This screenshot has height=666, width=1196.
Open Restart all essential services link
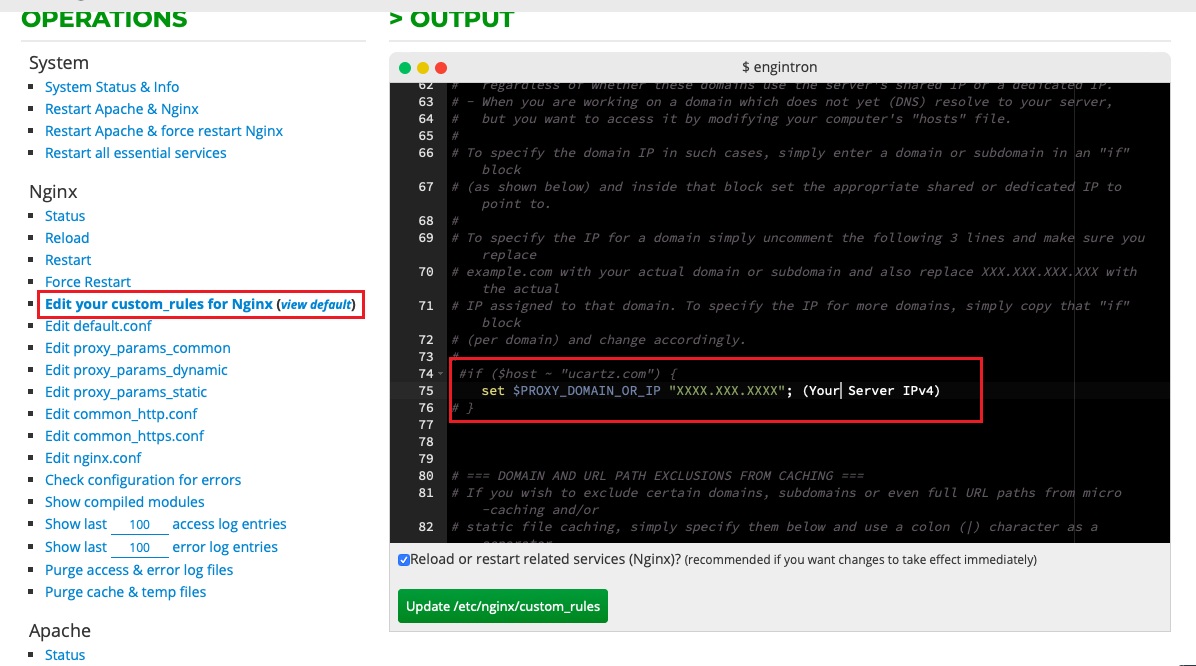[x=135, y=153]
